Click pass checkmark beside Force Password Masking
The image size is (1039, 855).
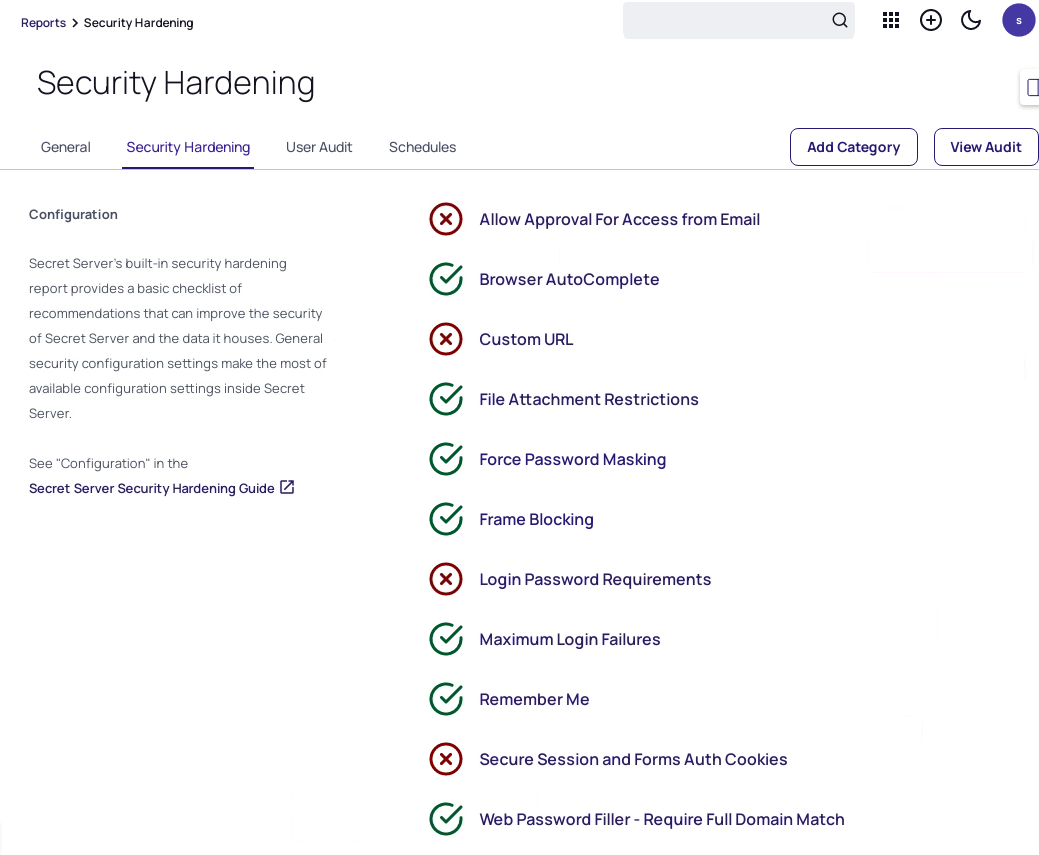446,459
